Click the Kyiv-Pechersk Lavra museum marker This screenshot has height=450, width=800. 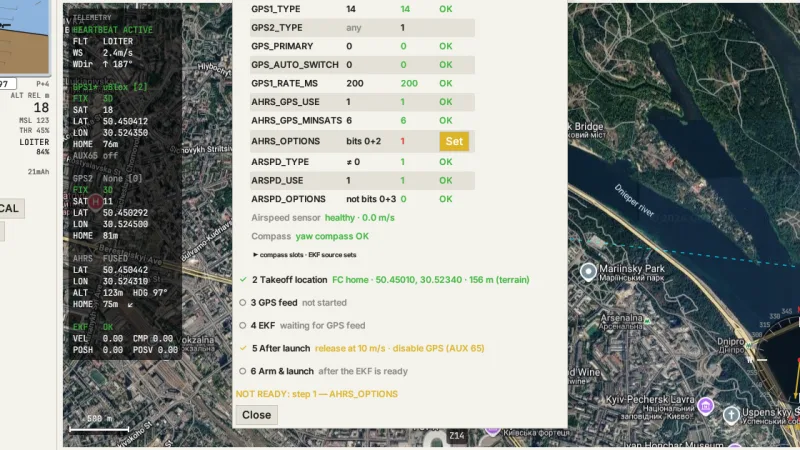click(x=706, y=406)
